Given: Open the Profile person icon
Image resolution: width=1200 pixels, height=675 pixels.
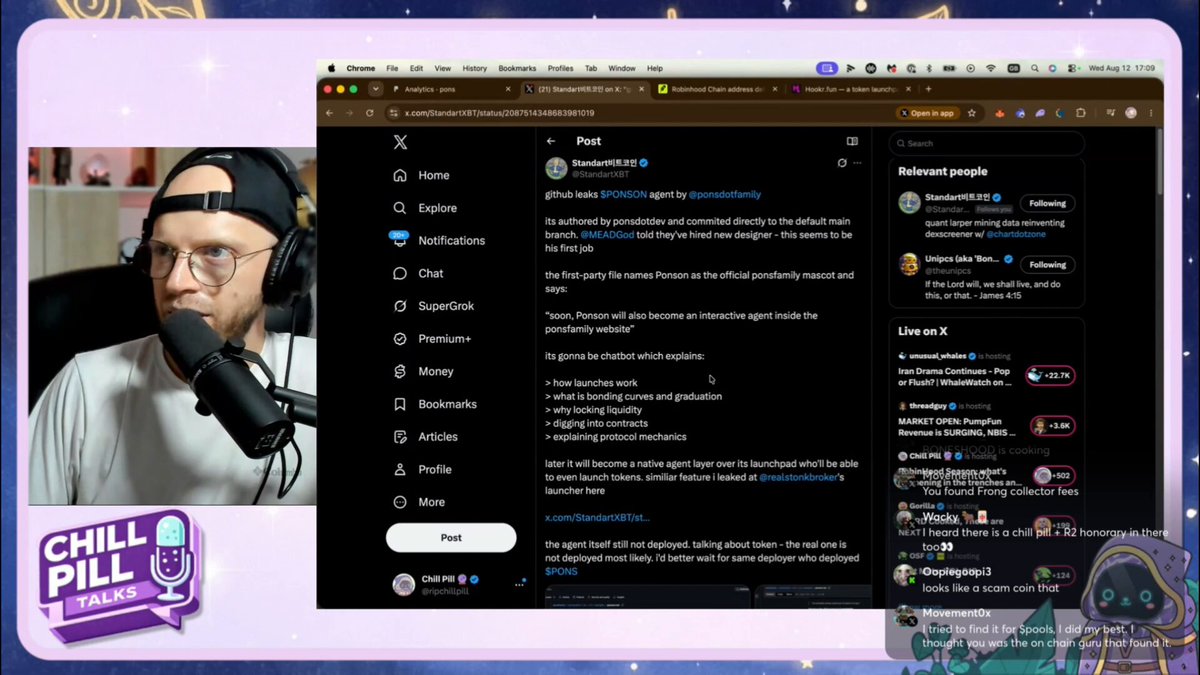Looking at the screenshot, I should pyautogui.click(x=400, y=469).
